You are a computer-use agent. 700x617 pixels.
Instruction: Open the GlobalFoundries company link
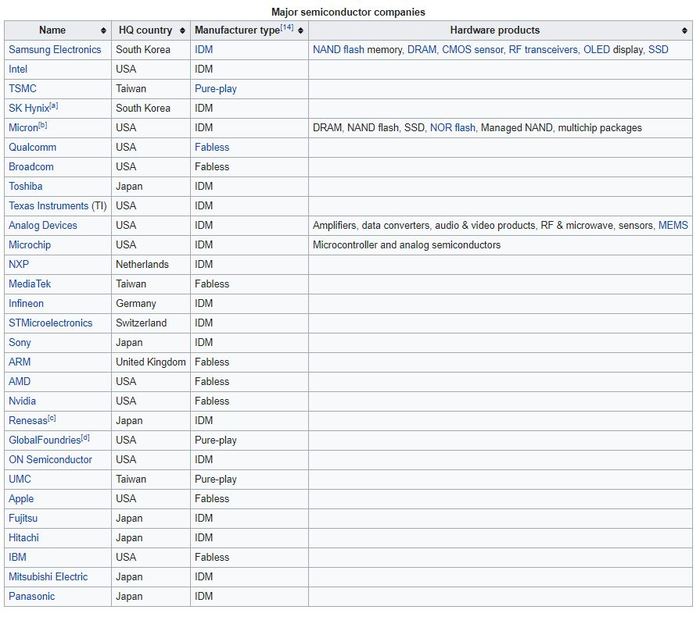[44, 440]
